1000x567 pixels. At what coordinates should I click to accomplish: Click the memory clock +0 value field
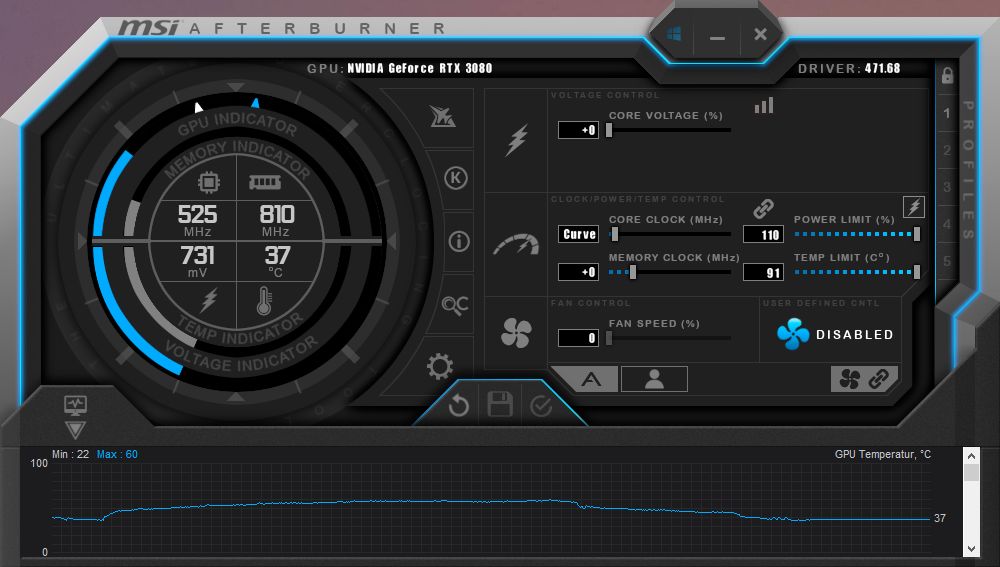(x=578, y=272)
